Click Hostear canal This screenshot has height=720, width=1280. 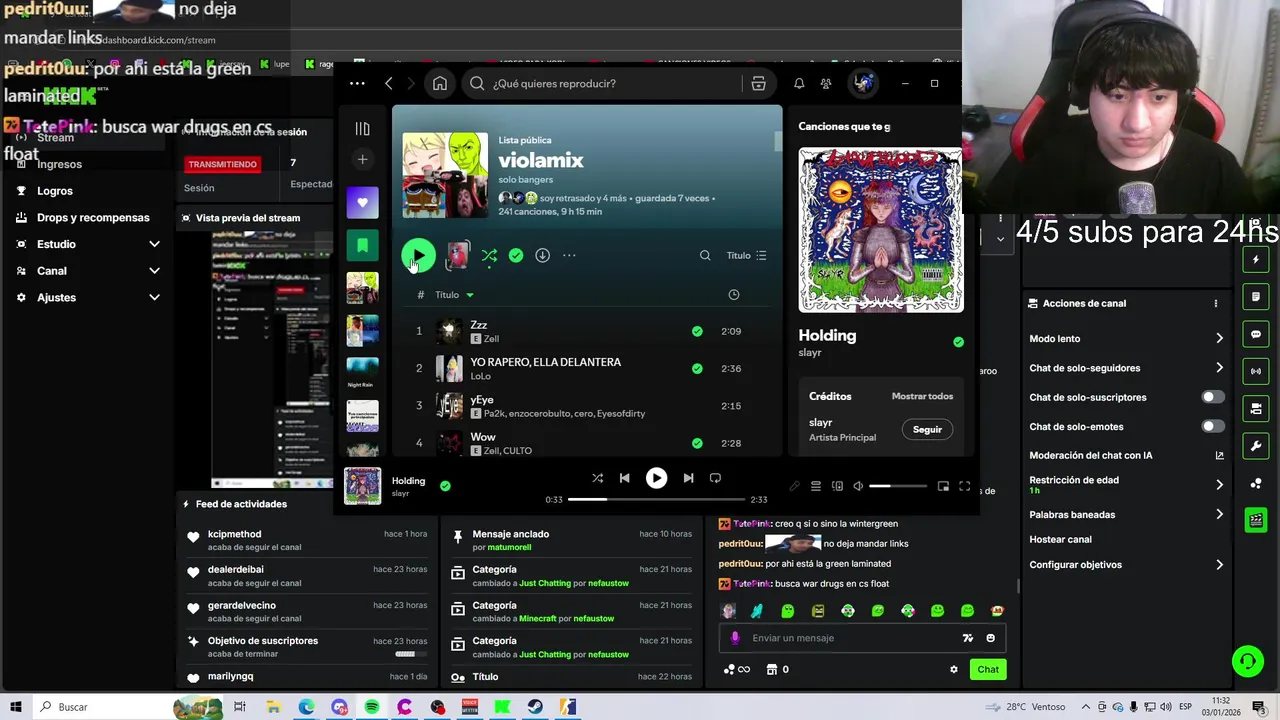pos(1060,540)
